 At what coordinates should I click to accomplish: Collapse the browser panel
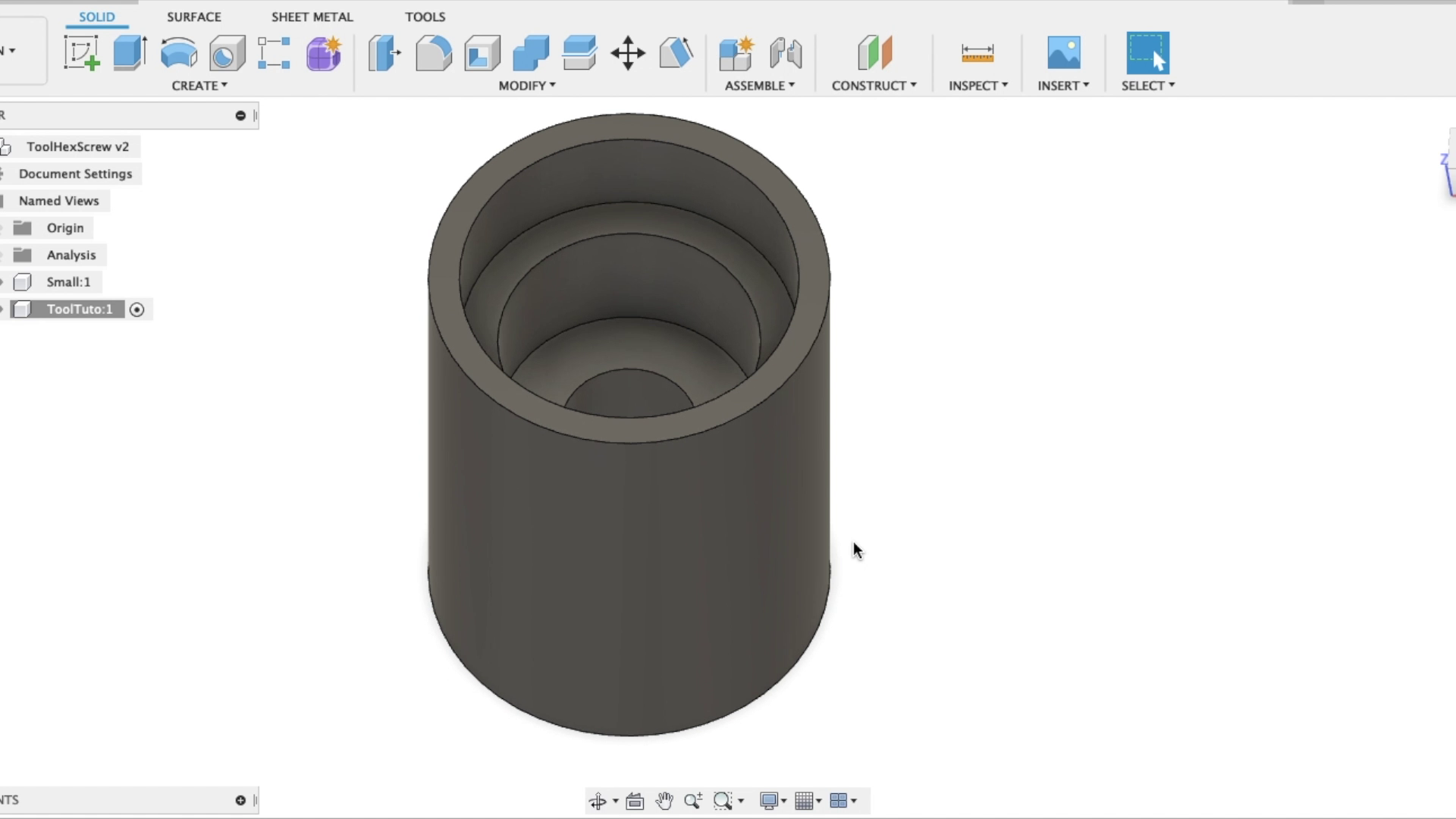tap(240, 115)
